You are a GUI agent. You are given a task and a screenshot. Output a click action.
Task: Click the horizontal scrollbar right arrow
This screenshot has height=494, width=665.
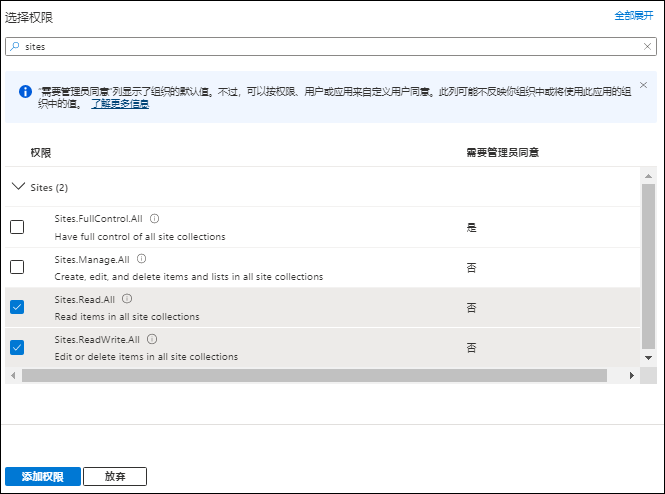click(632, 376)
